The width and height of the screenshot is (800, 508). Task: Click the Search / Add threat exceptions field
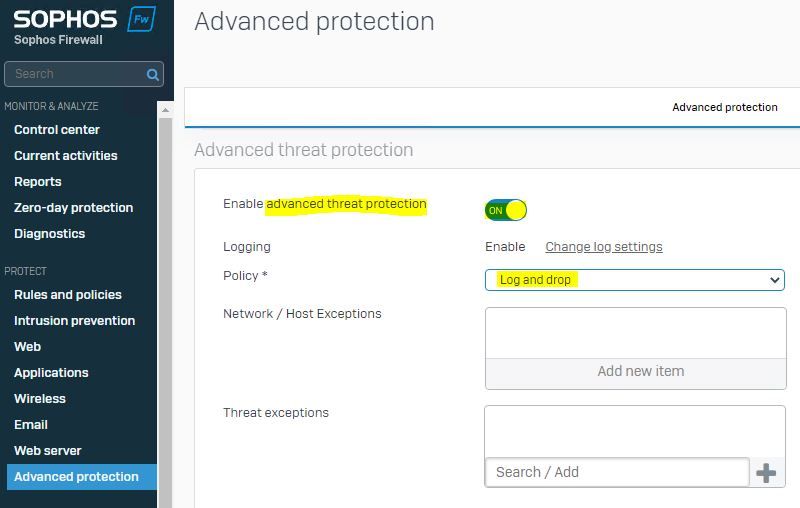[x=617, y=472]
